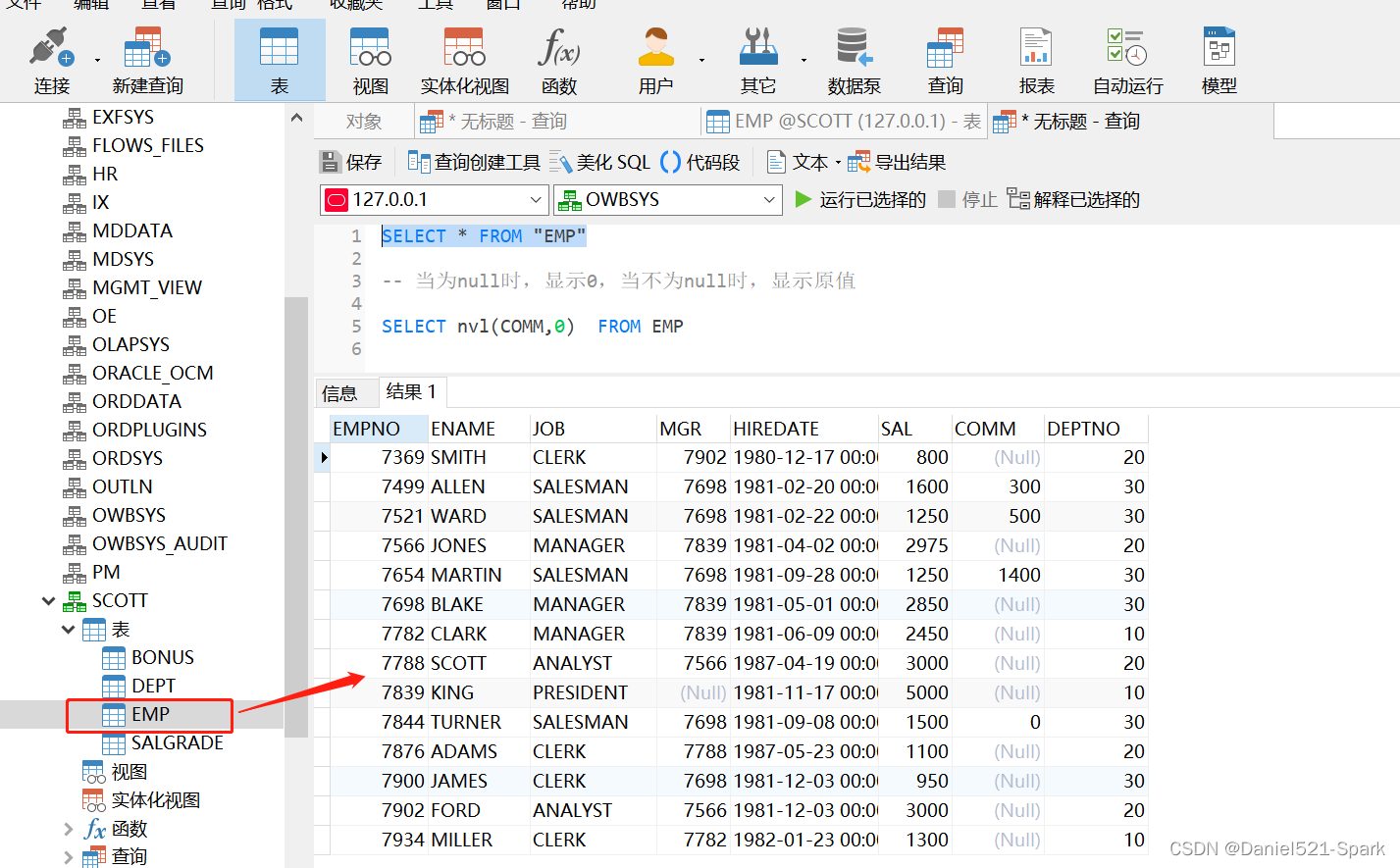Expand the 查询 node in tree
The width and height of the screenshot is (1400, 868).
(68, 856)
